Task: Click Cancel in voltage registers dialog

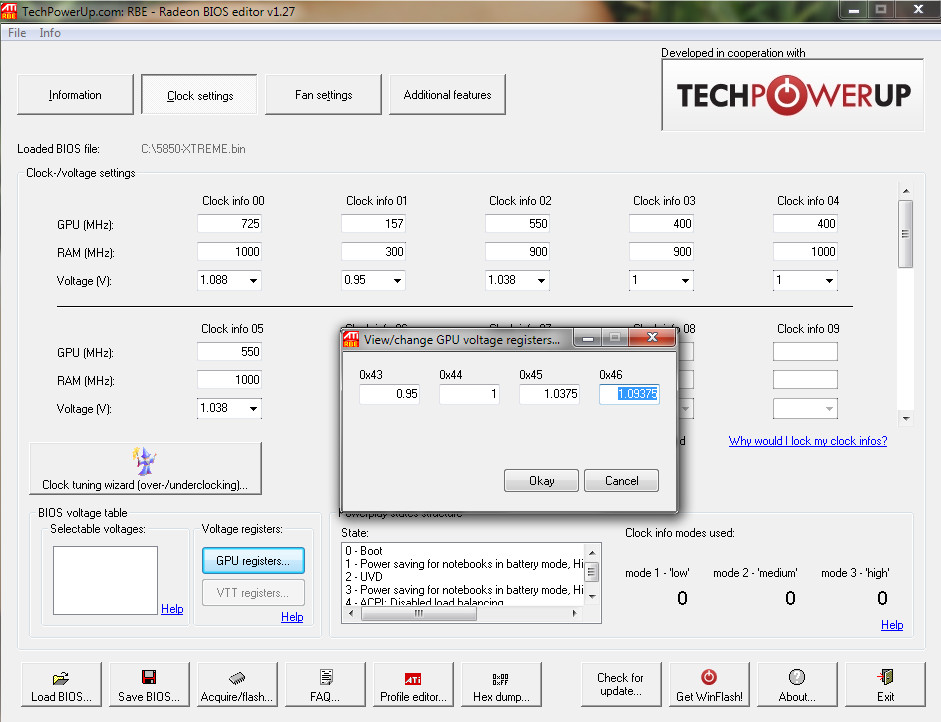Action: pos(622,481)
